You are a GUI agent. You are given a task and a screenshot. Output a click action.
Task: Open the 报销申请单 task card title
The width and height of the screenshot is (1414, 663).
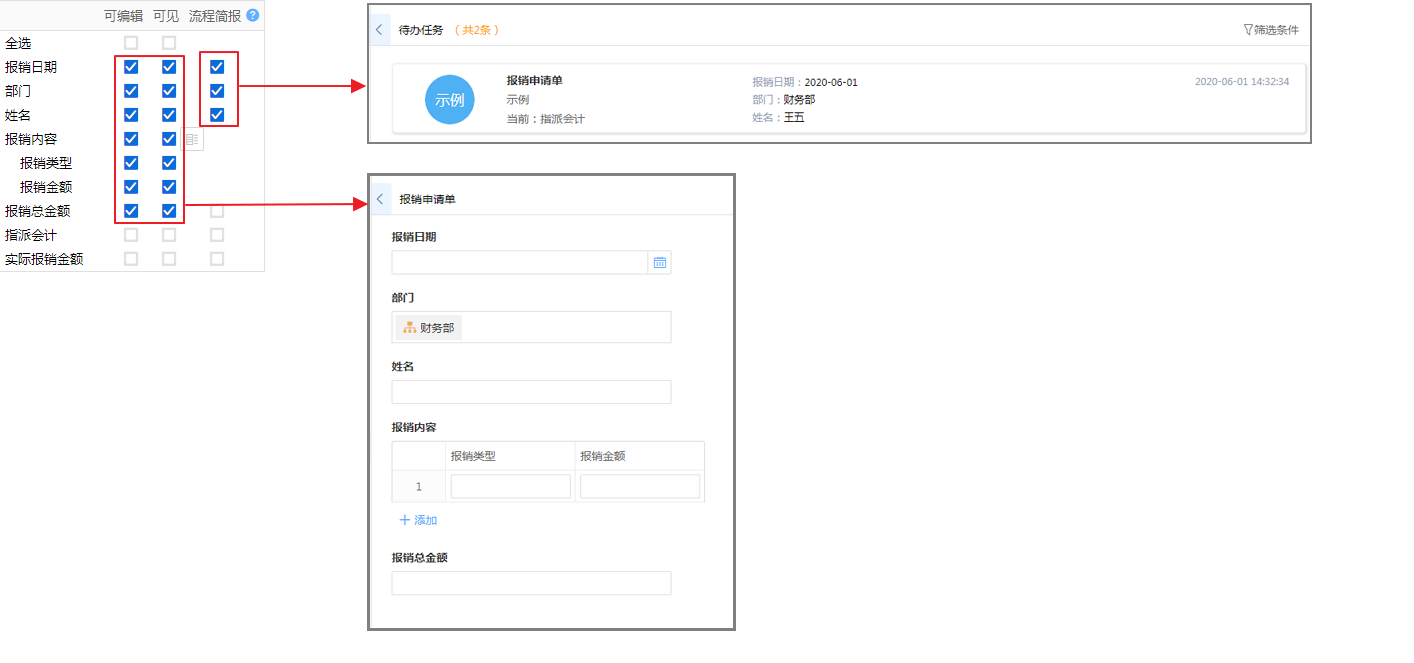(534, 81)
